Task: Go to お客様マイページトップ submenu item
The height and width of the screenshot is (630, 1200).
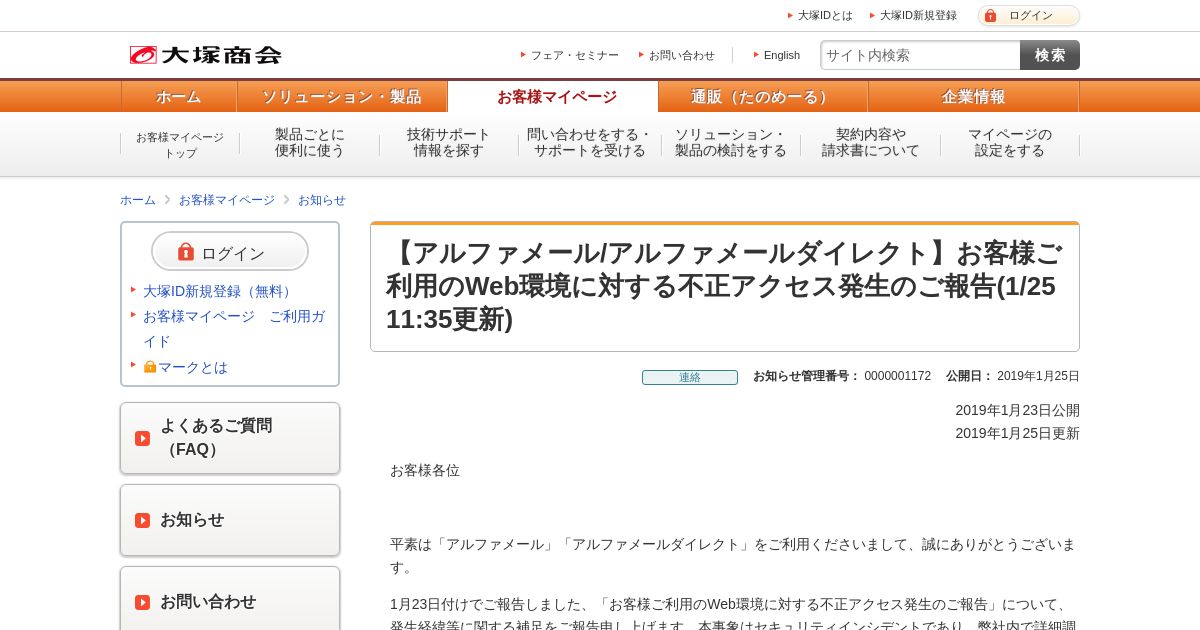Action: pyautogui.click(x=180, y=145)
